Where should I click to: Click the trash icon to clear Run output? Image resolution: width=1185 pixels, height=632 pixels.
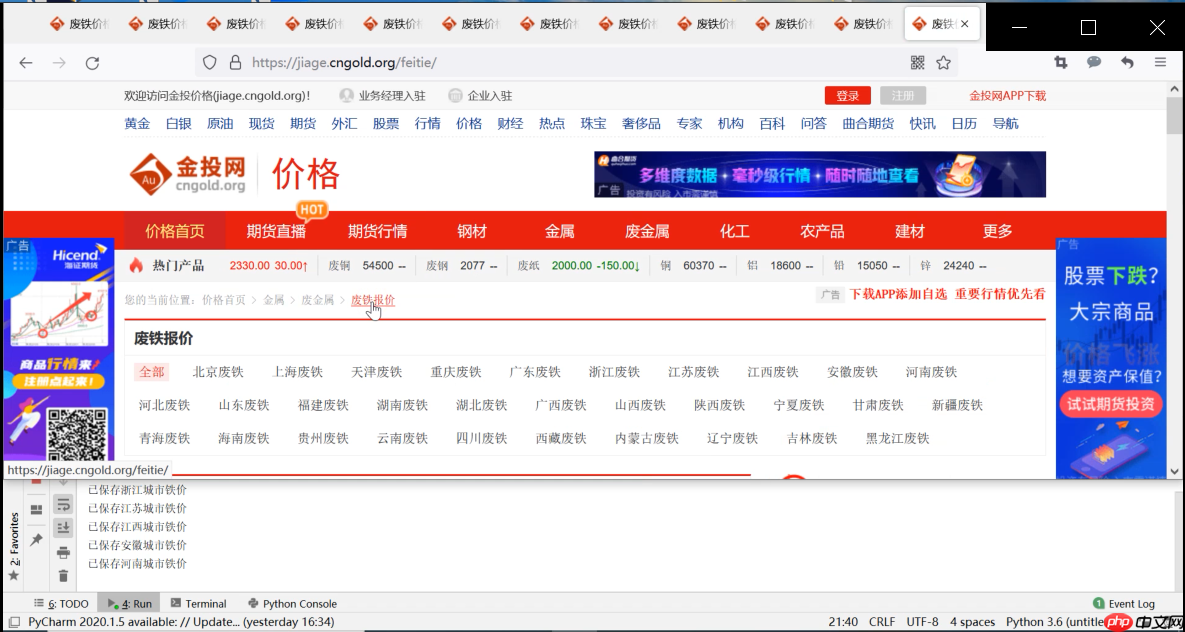coord(63,575)
